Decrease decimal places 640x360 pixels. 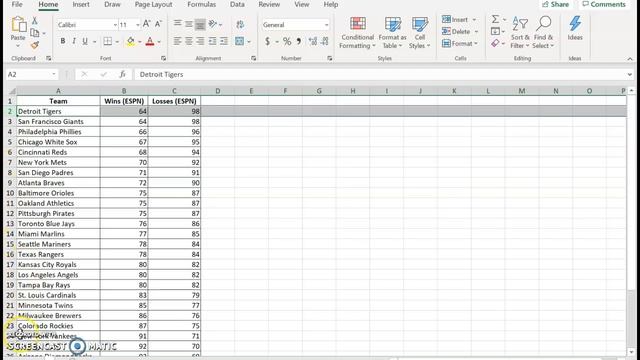[325, 41]
